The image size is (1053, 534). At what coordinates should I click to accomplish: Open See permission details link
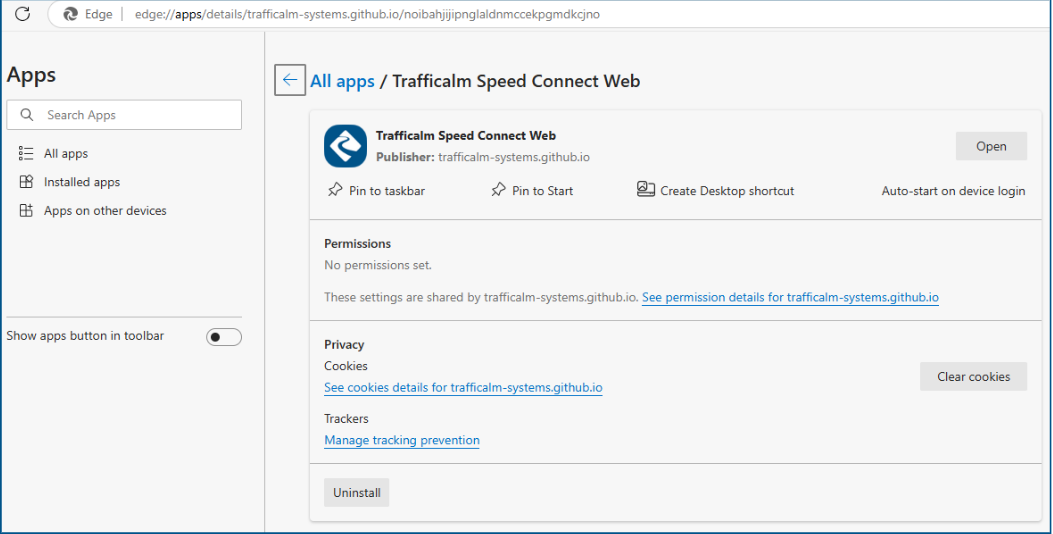tap(790, 297)
